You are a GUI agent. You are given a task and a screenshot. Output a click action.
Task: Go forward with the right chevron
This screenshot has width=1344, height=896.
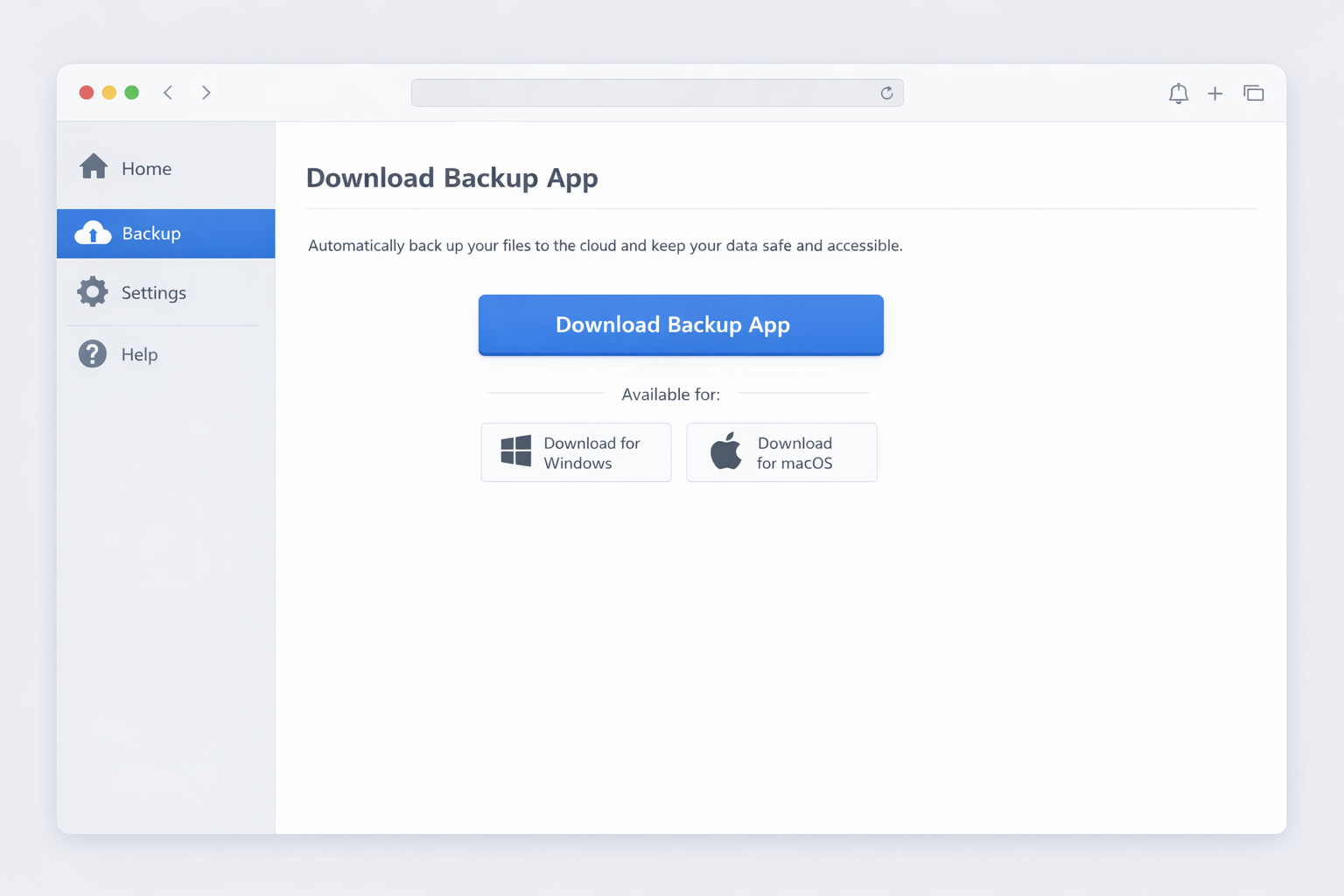click(x=206, y=93)
